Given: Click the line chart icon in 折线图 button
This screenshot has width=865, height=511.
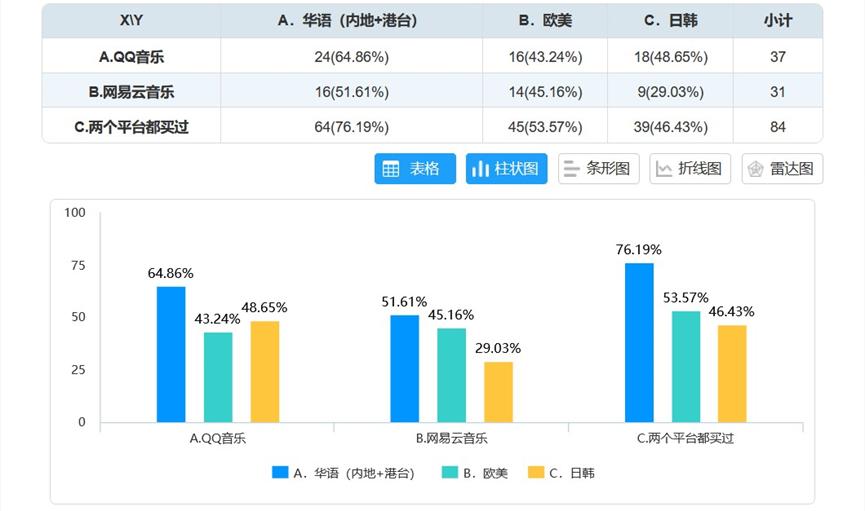Looking at the screenshot, I should click(664, 169).
